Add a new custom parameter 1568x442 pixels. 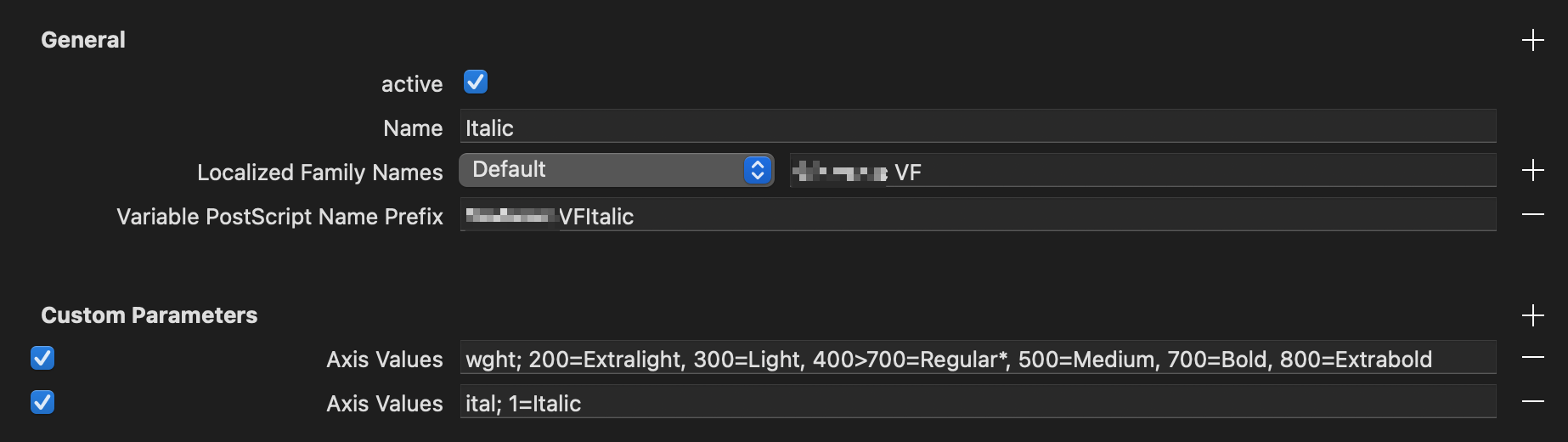(1532, 315)
